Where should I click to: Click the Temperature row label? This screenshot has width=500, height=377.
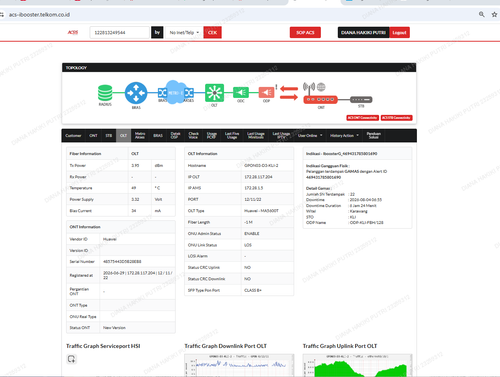tap(81, 188)
